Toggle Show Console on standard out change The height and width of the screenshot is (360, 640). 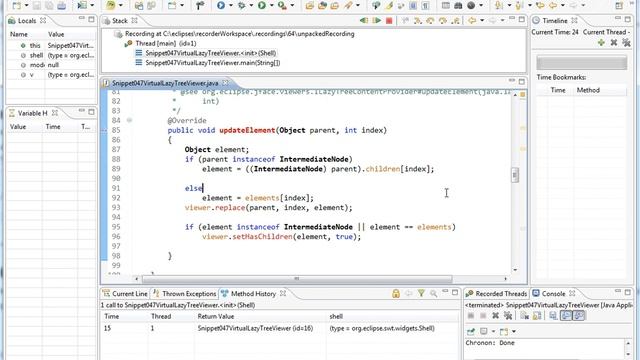point(566,316)
